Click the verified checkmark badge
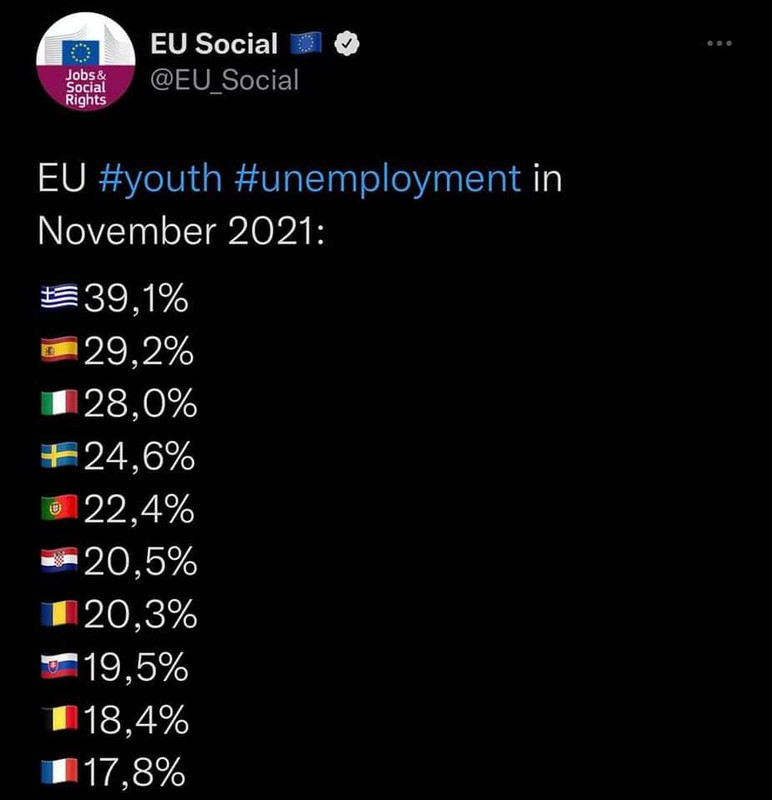The image size is (772, 800). tap(347, 44)
